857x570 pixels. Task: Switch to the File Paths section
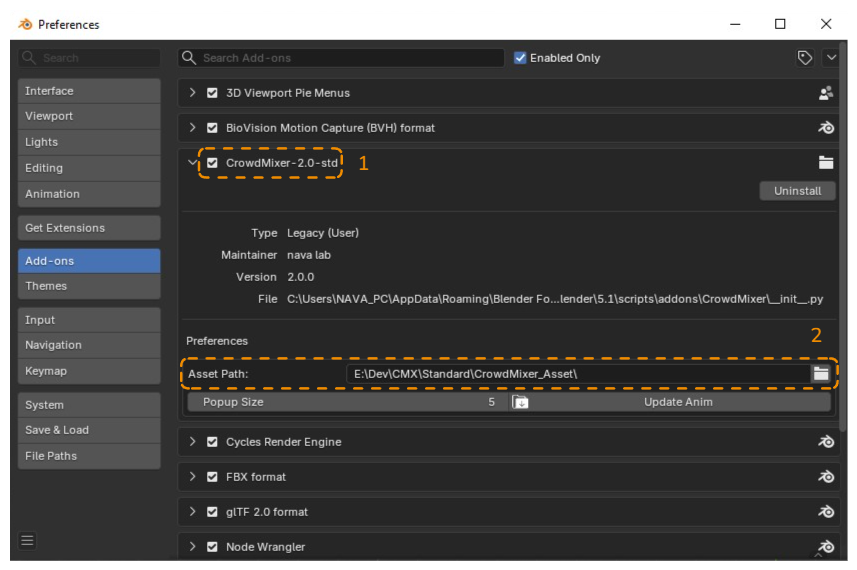(89, 456)
